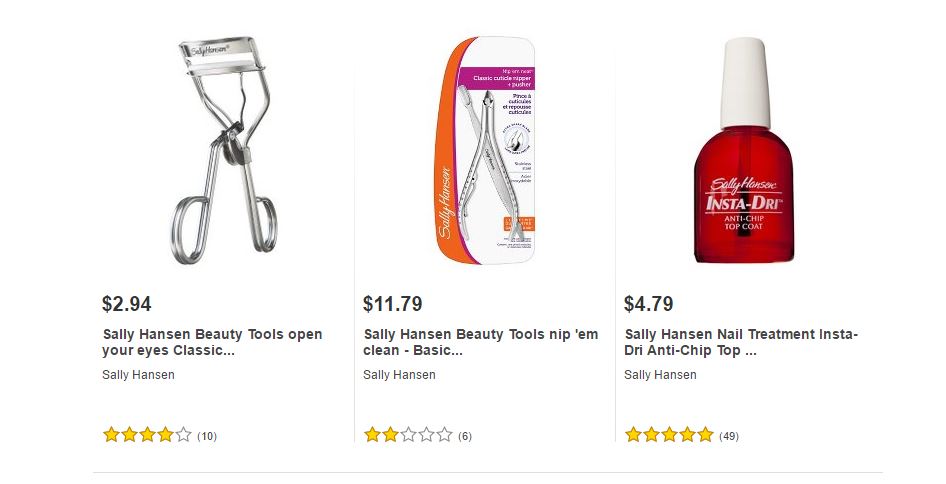Screen dimensions: 946x484
Task: Click the $11.79 price
Action: pos(393,304)
